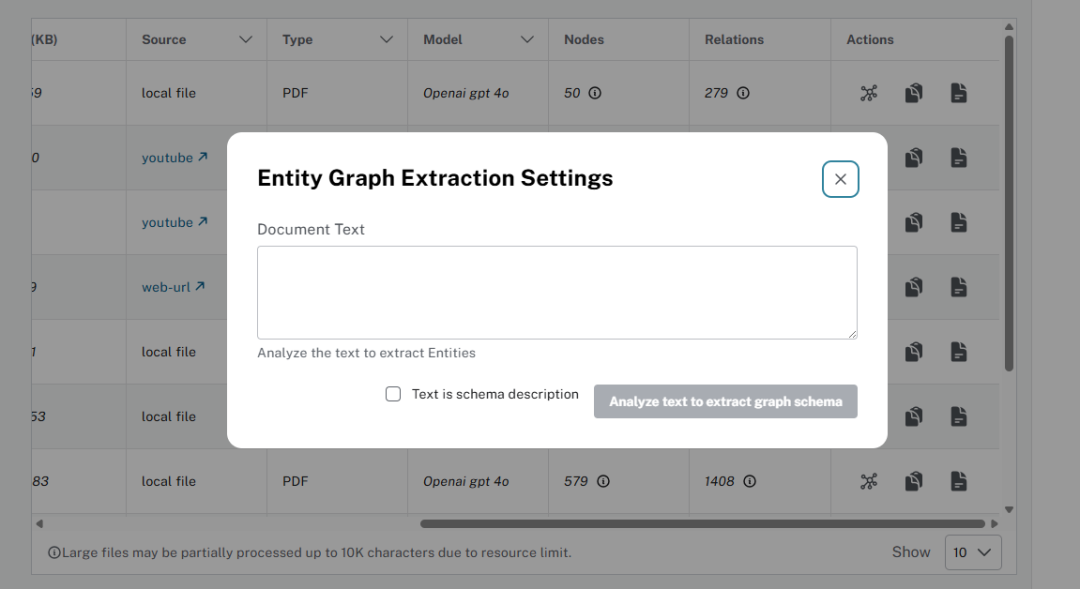Click copy icon in the 279-relations row
The image size is (1080, 589).
coord(913,93)
